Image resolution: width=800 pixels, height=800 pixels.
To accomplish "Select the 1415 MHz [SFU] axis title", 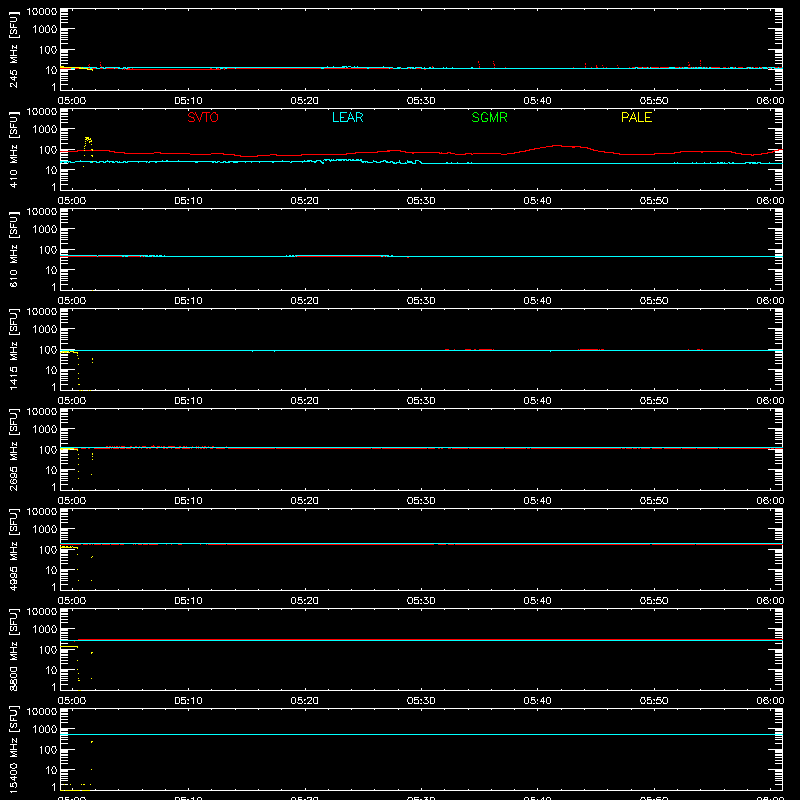I will pyautogui.click(x=14, y=349).
